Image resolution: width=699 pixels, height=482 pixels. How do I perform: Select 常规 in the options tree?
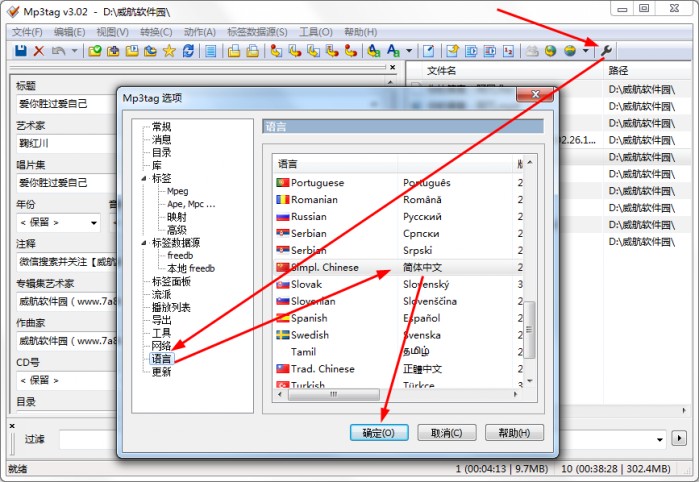[161, 127]
